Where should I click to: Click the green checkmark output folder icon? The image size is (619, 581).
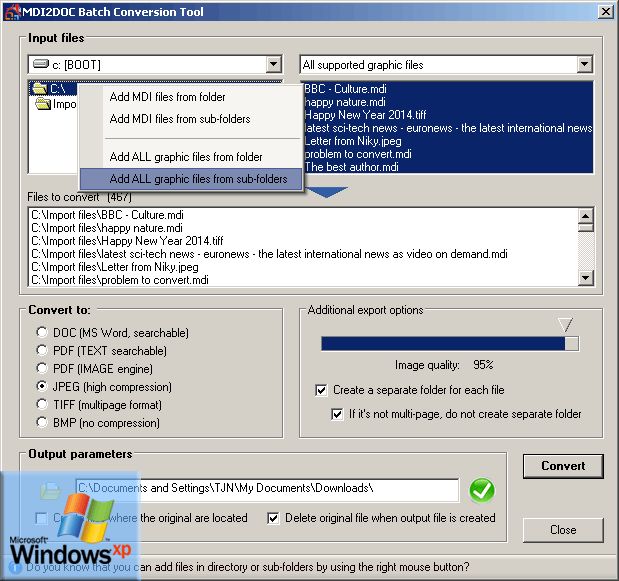pos(482,491)
